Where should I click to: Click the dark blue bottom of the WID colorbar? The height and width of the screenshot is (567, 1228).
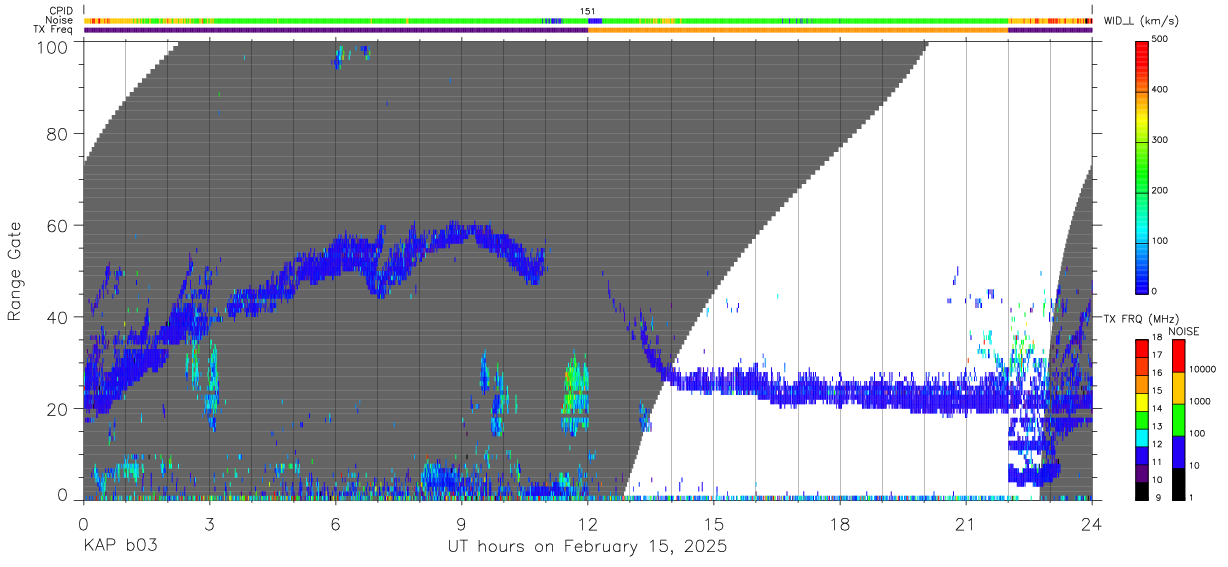pos(1142,283)
